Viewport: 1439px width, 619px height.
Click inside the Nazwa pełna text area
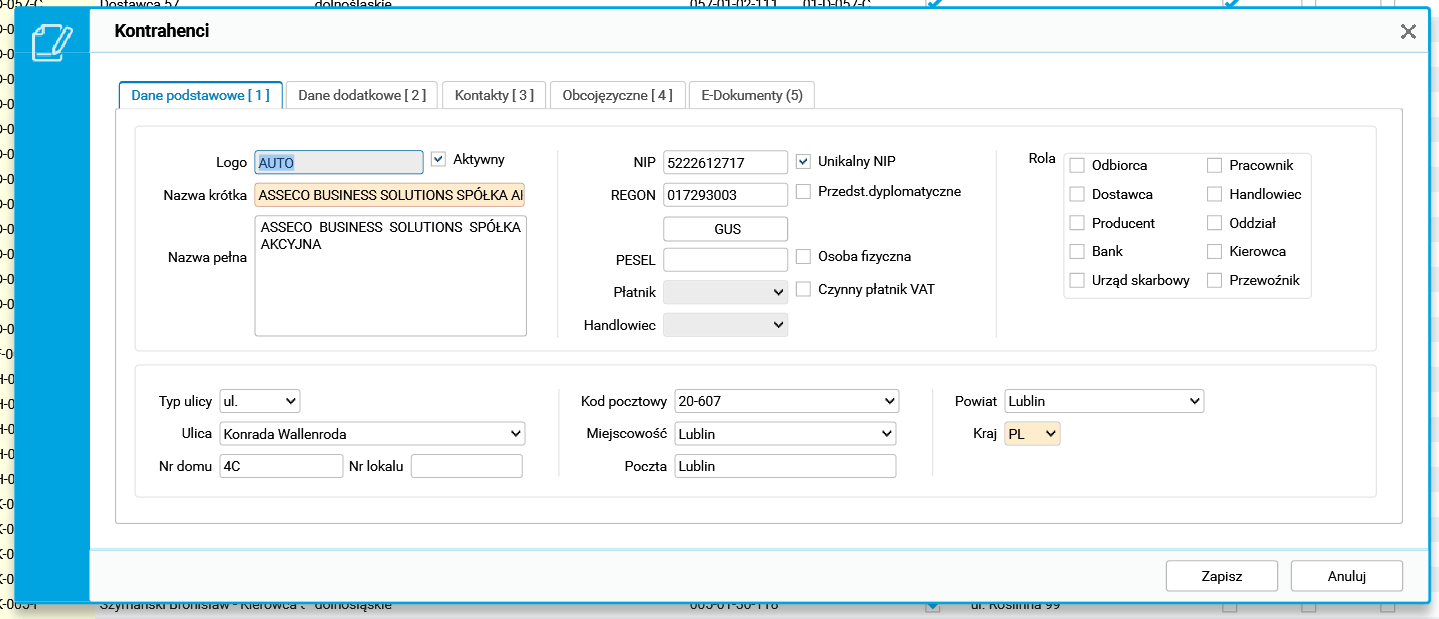pyautogui.click(x=390, y=275)
